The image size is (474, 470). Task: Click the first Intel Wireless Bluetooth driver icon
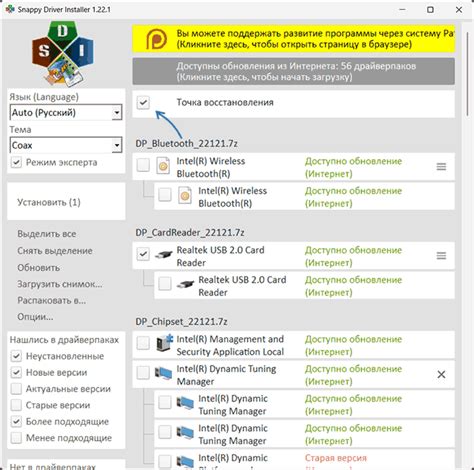click(x=163, y=166)
